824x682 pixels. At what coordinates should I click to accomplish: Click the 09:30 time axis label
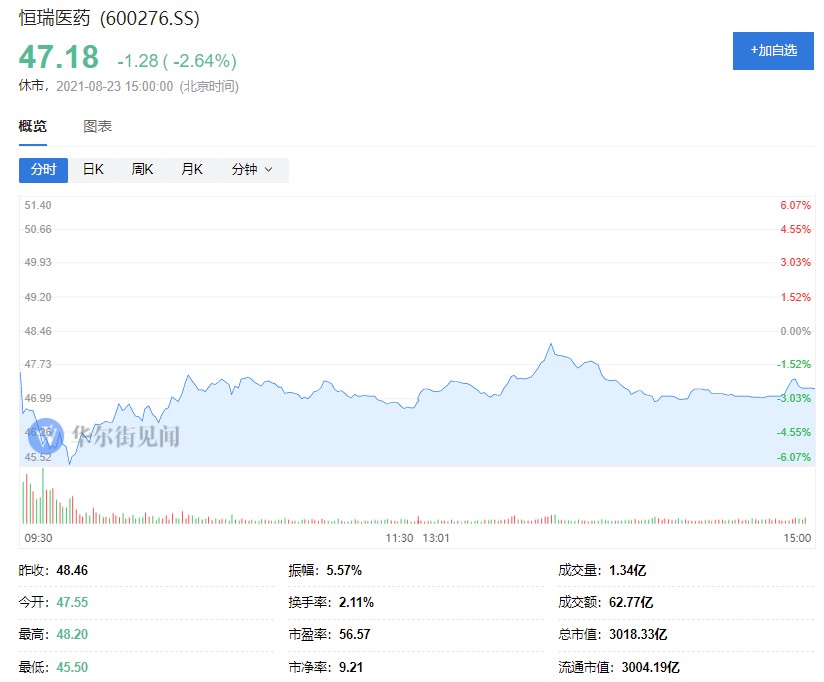click(38, 538)
